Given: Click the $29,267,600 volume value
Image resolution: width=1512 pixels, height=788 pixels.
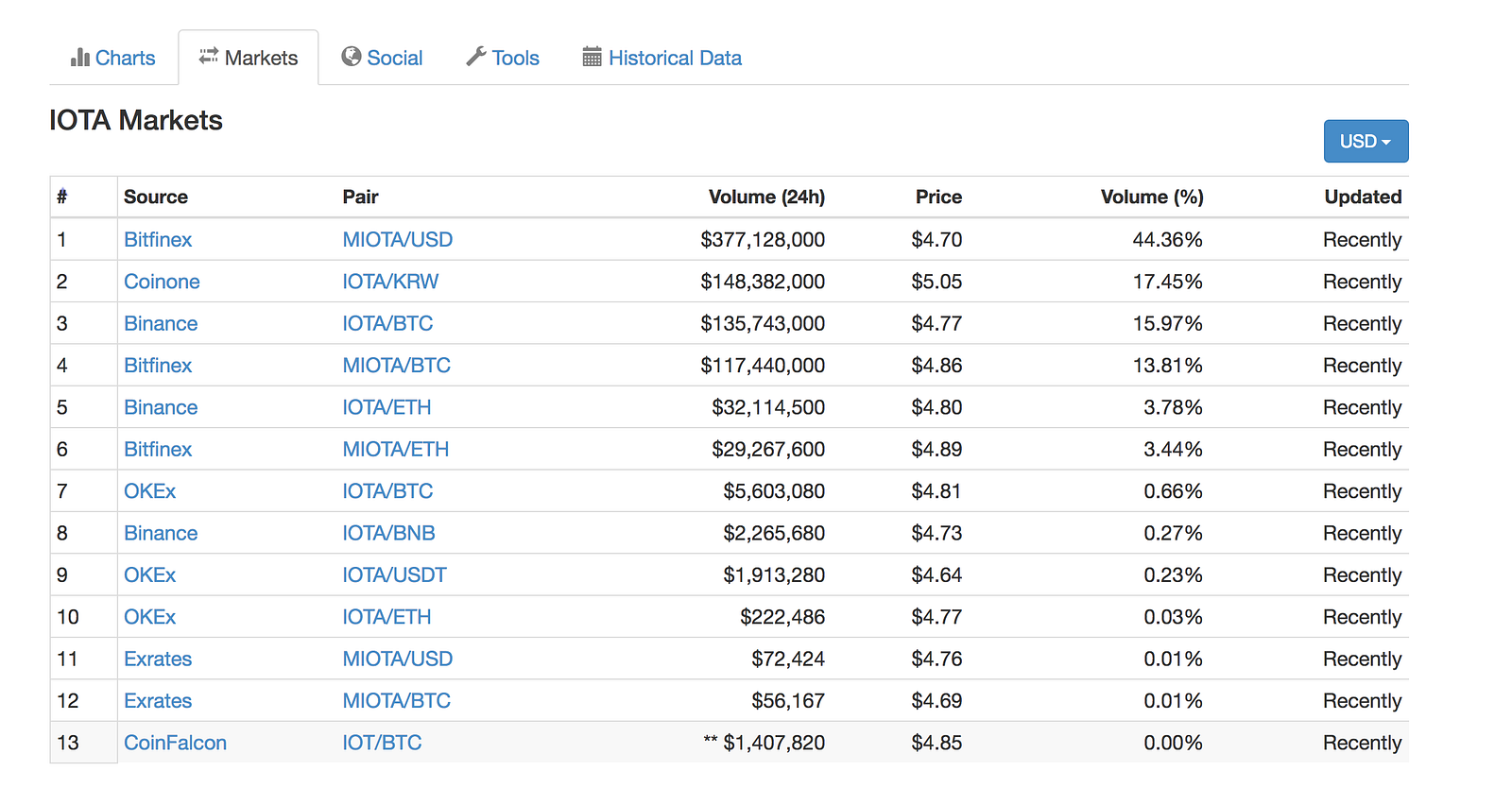Looking at the screenshot, I should tap(768, 449).
